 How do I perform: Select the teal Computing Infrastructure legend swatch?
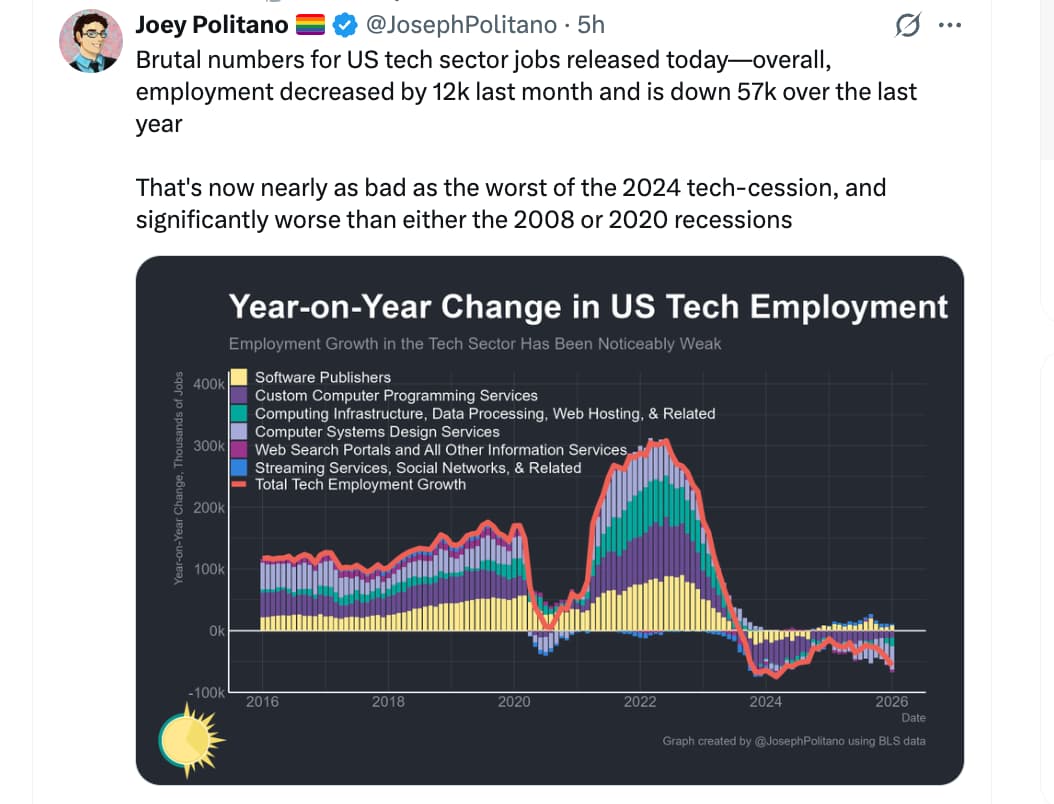[x=239, y=413]
